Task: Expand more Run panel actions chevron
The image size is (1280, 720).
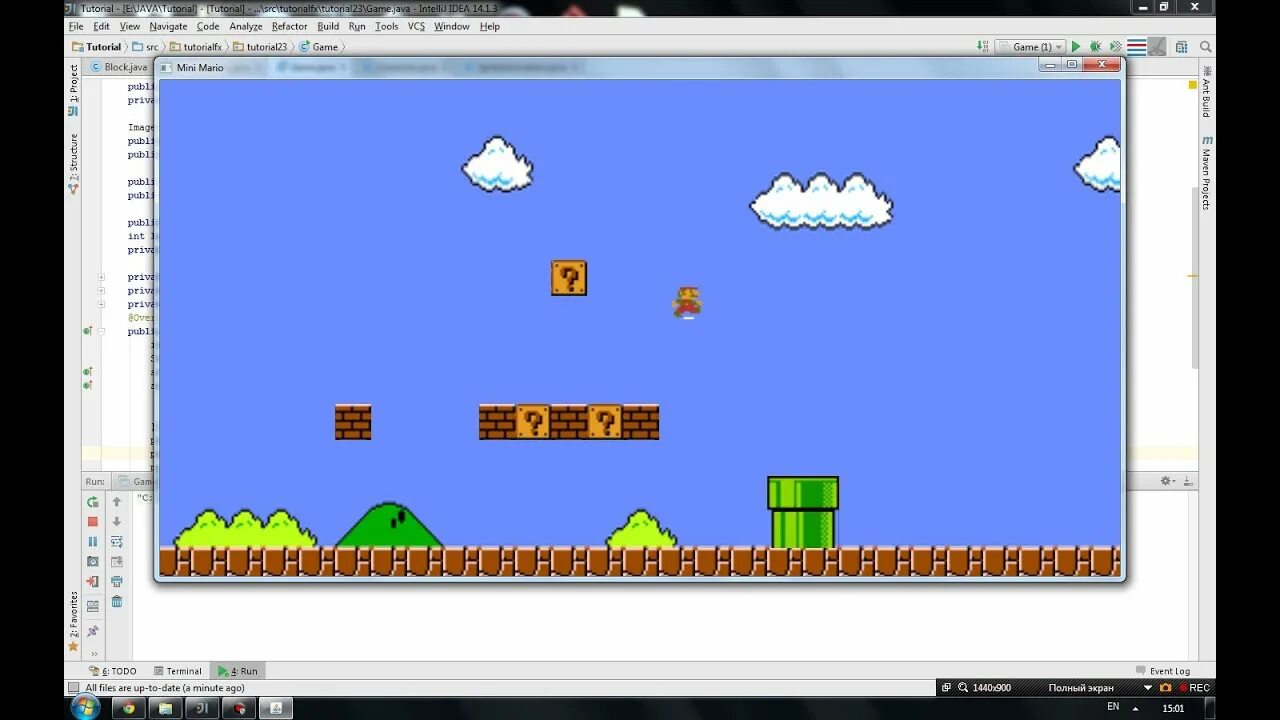Action: (x=94, y=654)
